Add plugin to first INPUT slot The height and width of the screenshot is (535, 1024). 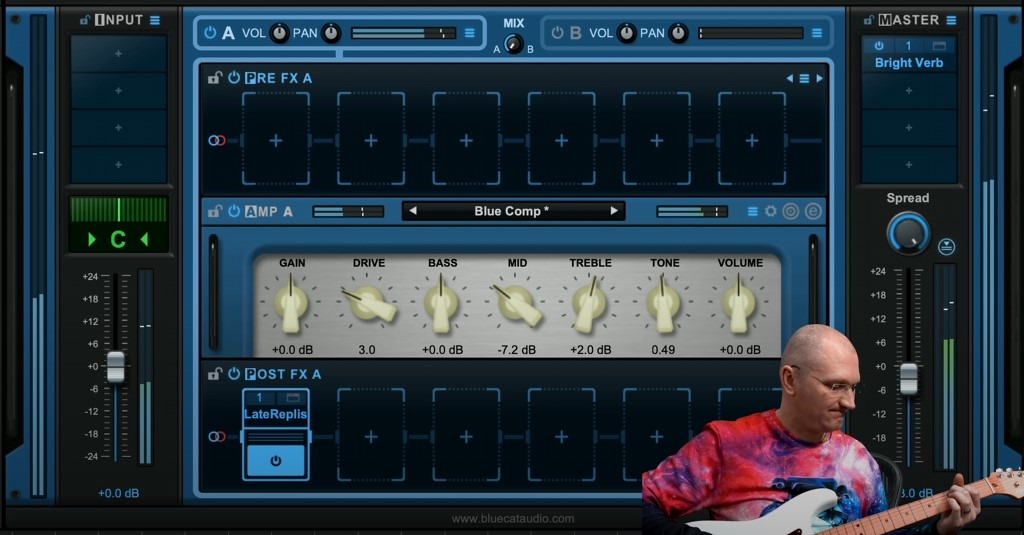[118, 54]
